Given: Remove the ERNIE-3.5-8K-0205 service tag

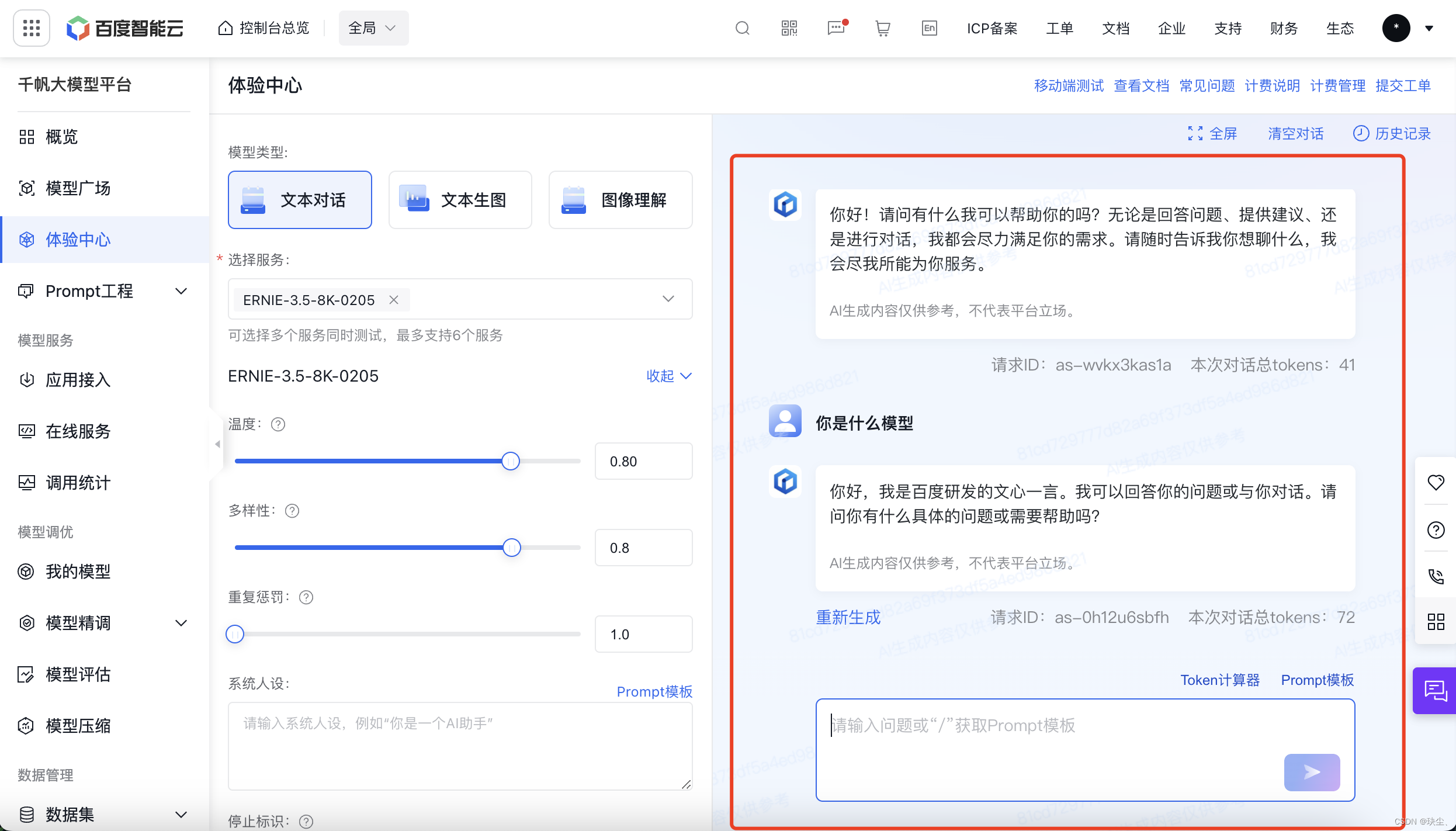Looking at the screenshot, I should point(394,300).
